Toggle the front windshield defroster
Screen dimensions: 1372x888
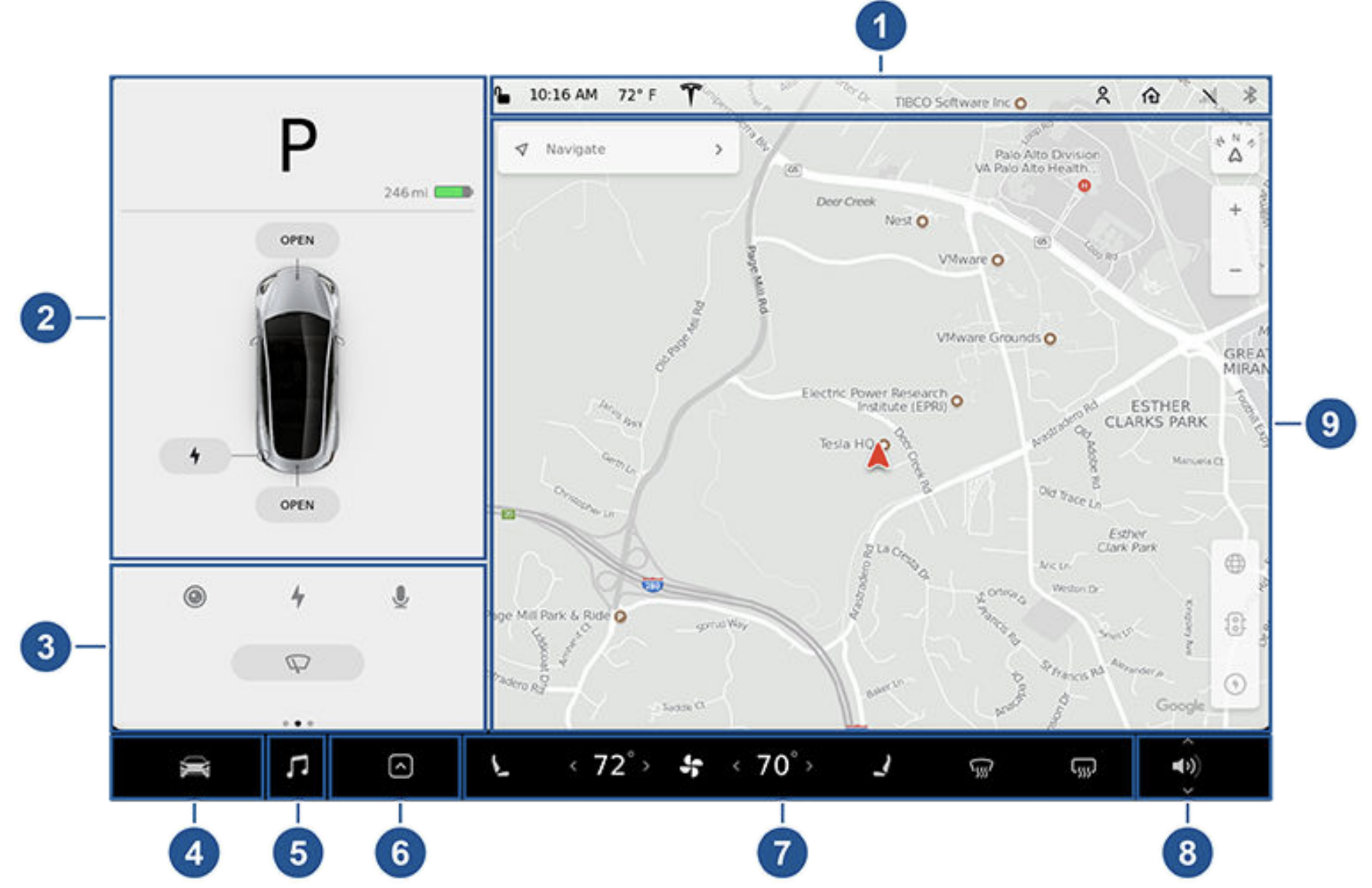(981, 767)
